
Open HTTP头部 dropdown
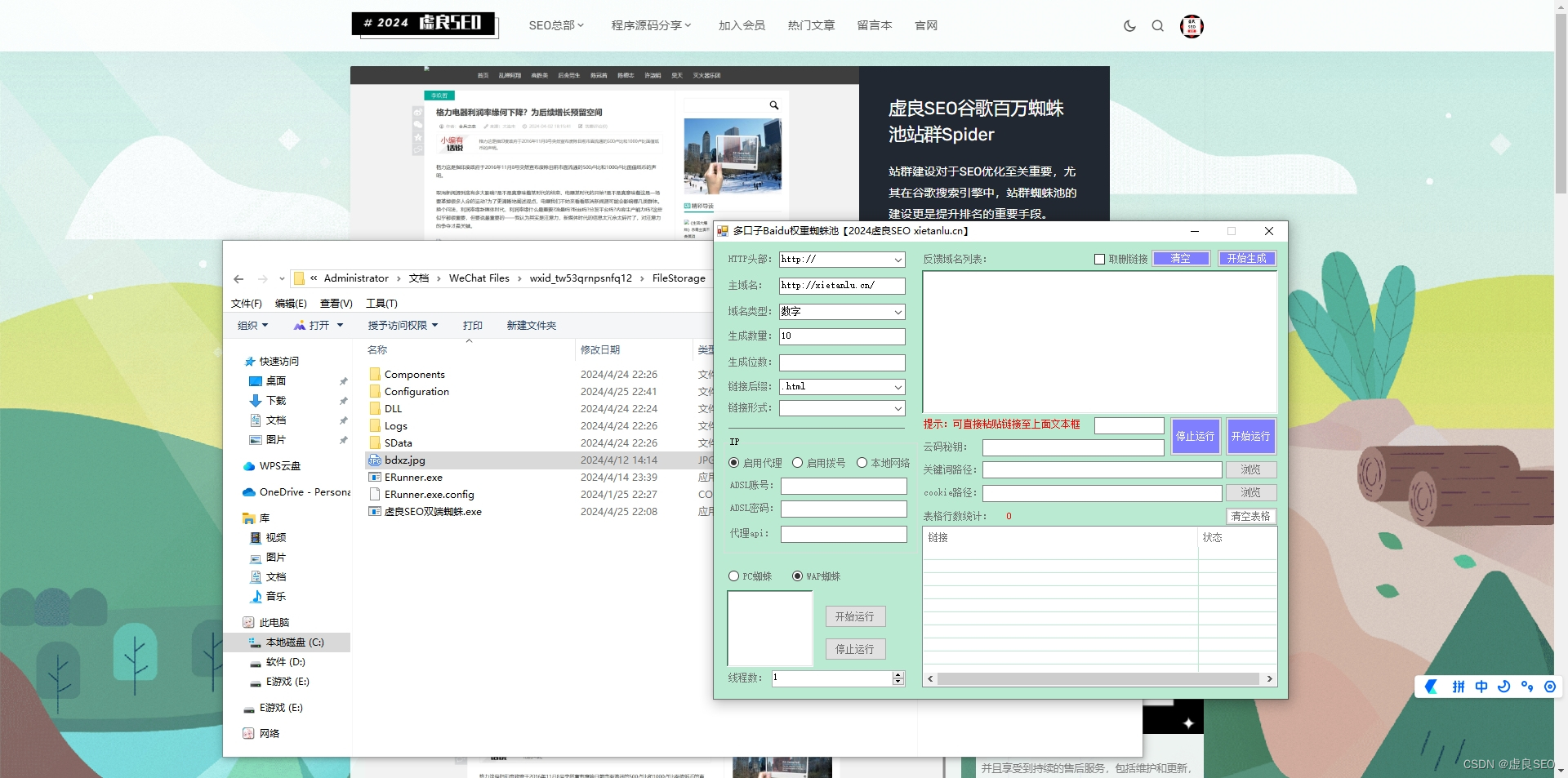898,260
